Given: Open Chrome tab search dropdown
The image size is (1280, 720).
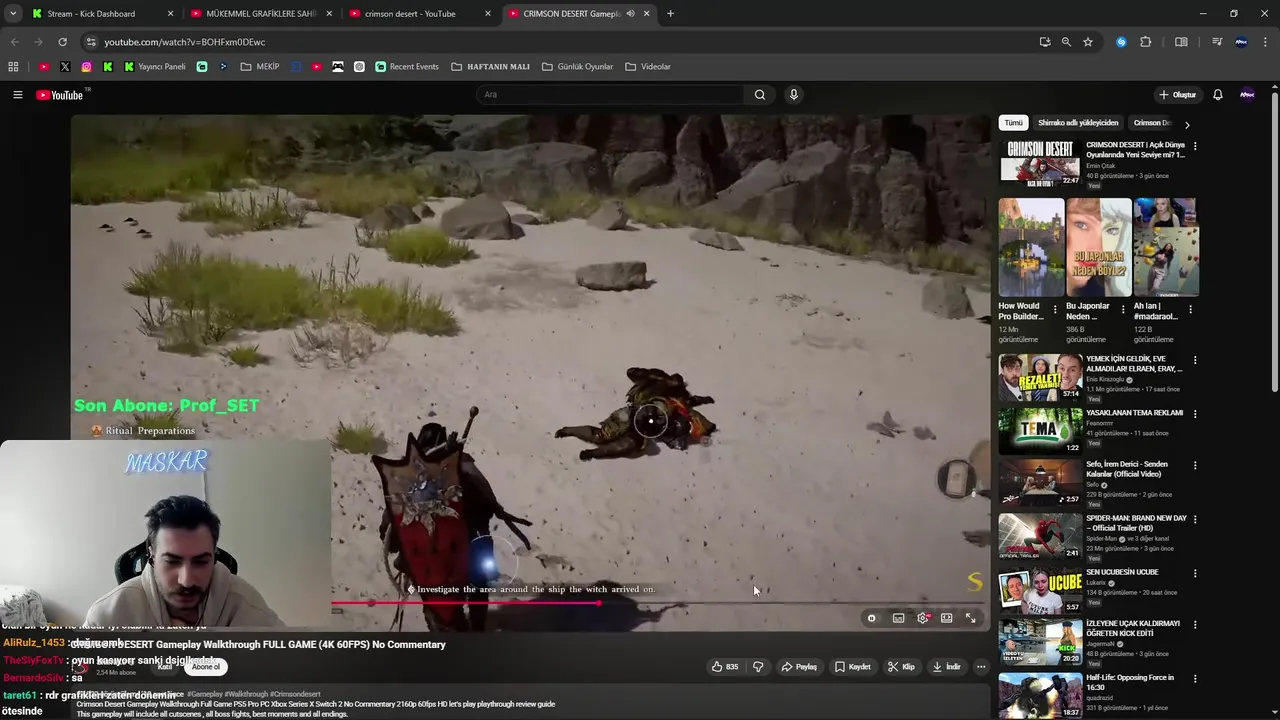Looking at the screenshot, I should [13, 14].
